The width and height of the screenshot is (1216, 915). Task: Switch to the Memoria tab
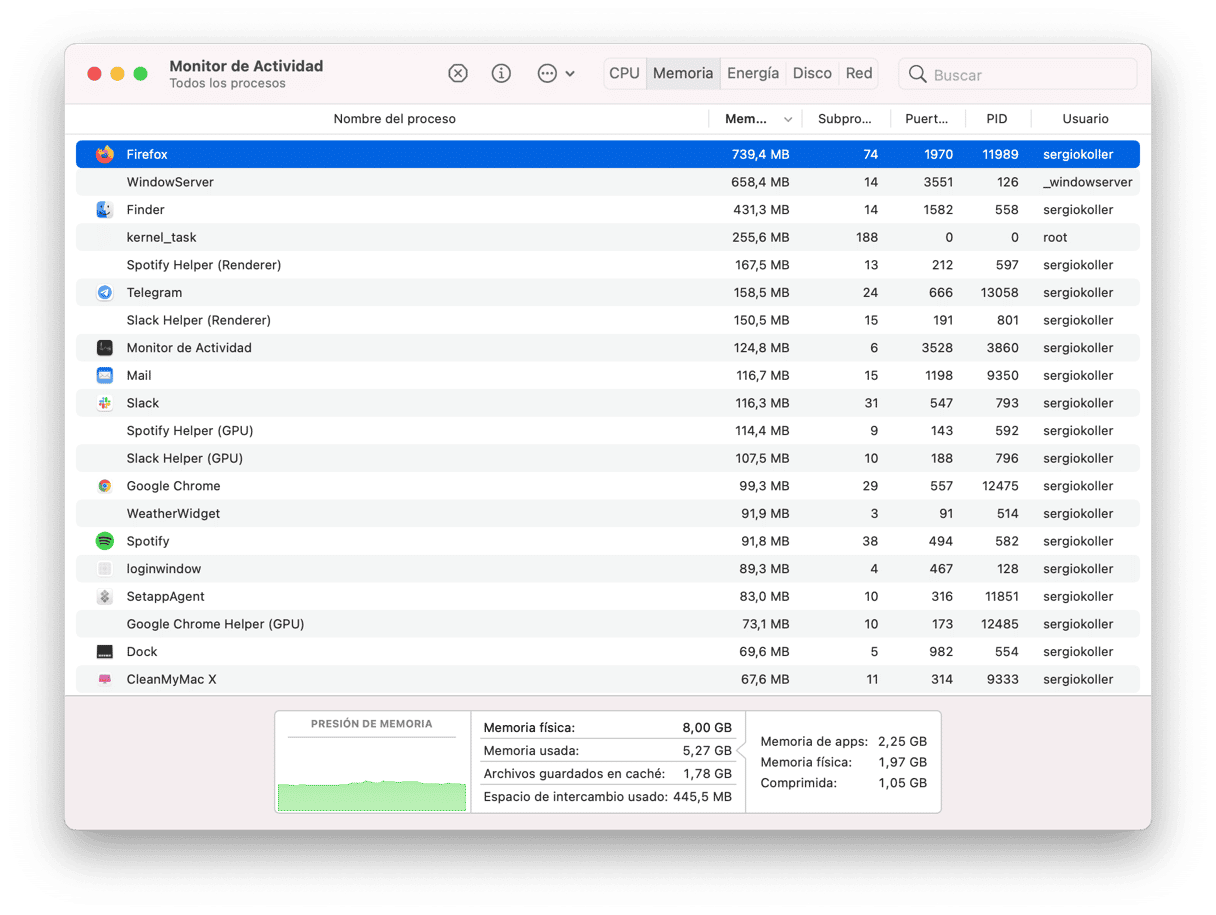click(683, 73)
